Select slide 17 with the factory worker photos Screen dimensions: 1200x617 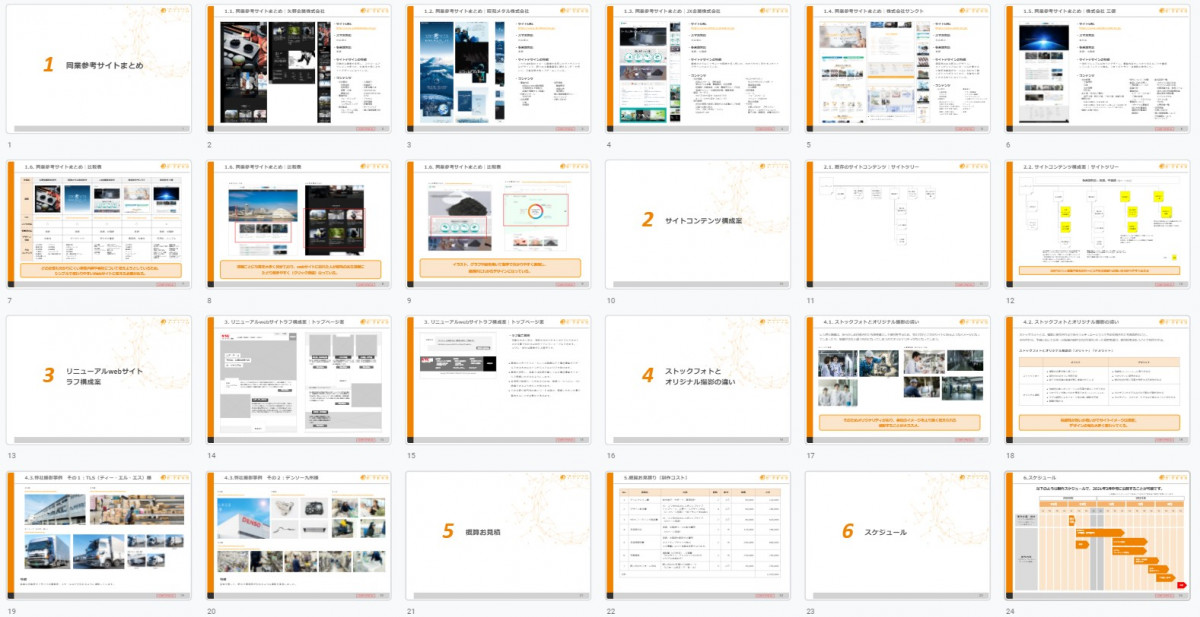click(x=898, y=379)
